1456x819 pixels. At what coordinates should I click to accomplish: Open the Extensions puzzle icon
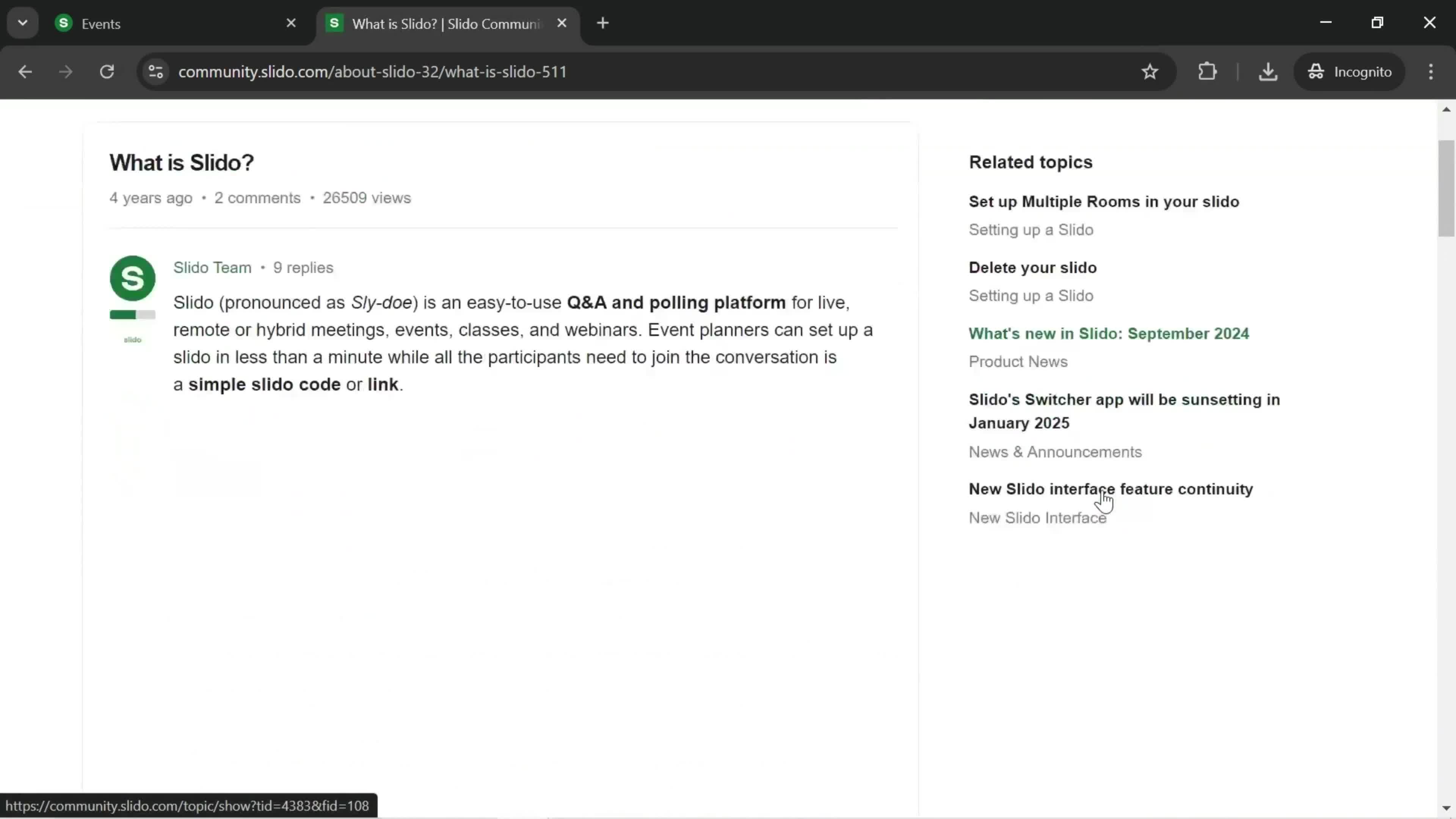tap(1207, 72)
